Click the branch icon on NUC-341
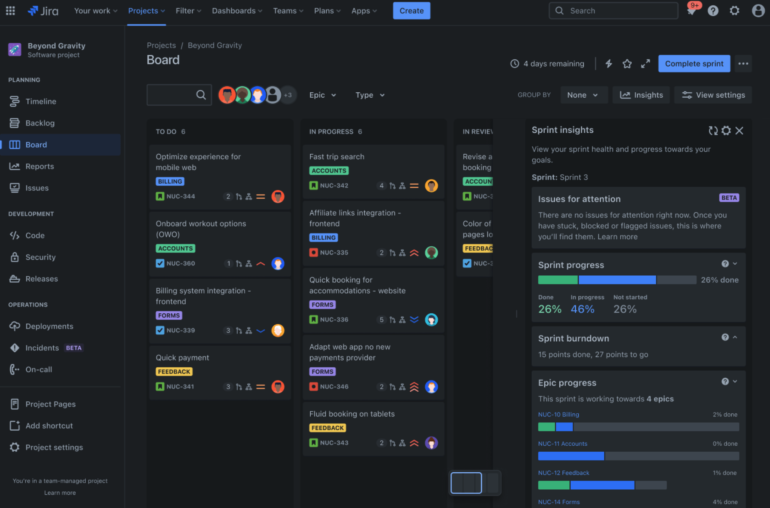Viewport: 770px width, 508px height. click(239, 387)
